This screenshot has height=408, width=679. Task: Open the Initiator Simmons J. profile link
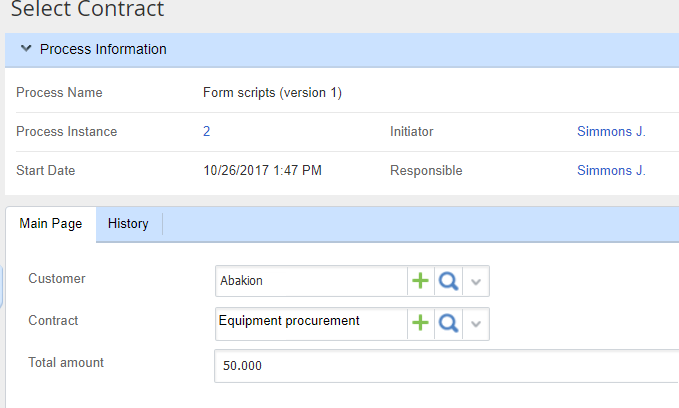(x=611, y=131)
